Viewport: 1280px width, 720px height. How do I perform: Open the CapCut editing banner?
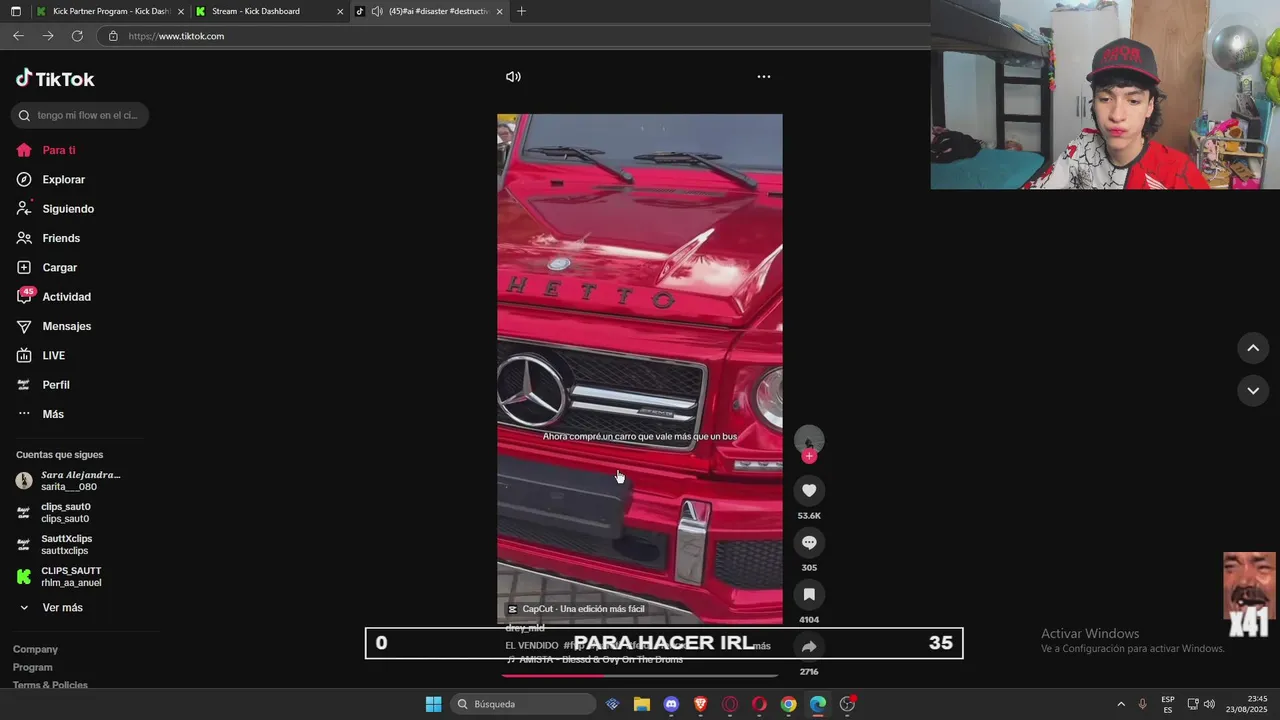coord(576,609)
